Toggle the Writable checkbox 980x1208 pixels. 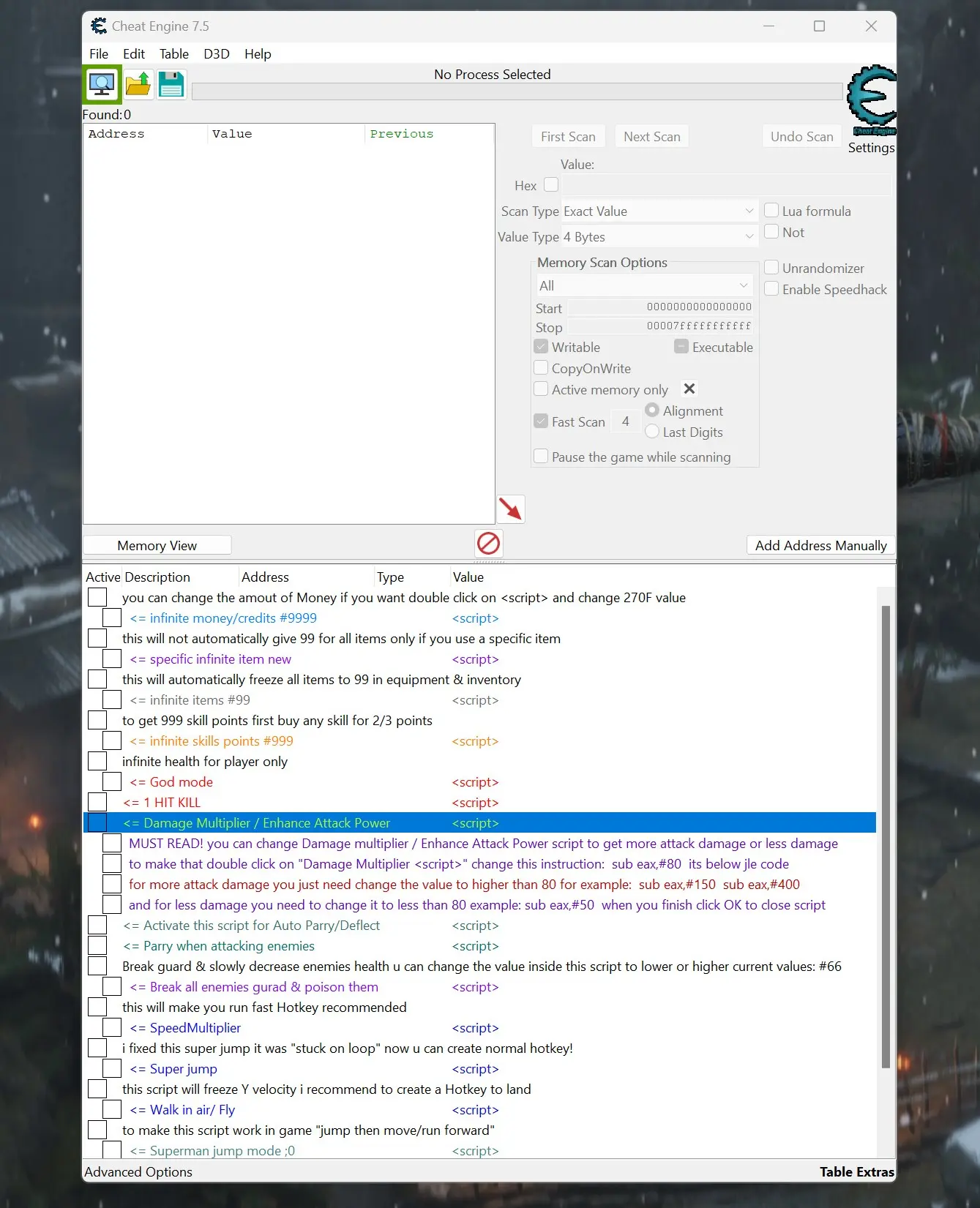coord(541,347)
